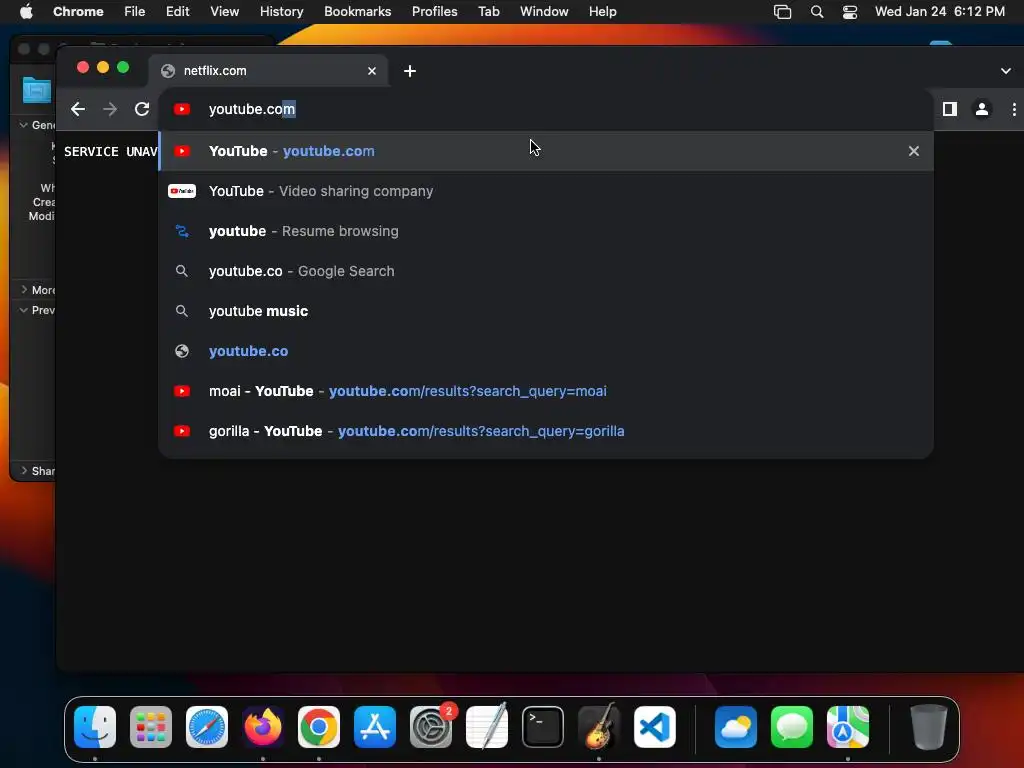1024x768 pixels.
Task: Open Control Center in the menu bar
Action: pos(850,12)
